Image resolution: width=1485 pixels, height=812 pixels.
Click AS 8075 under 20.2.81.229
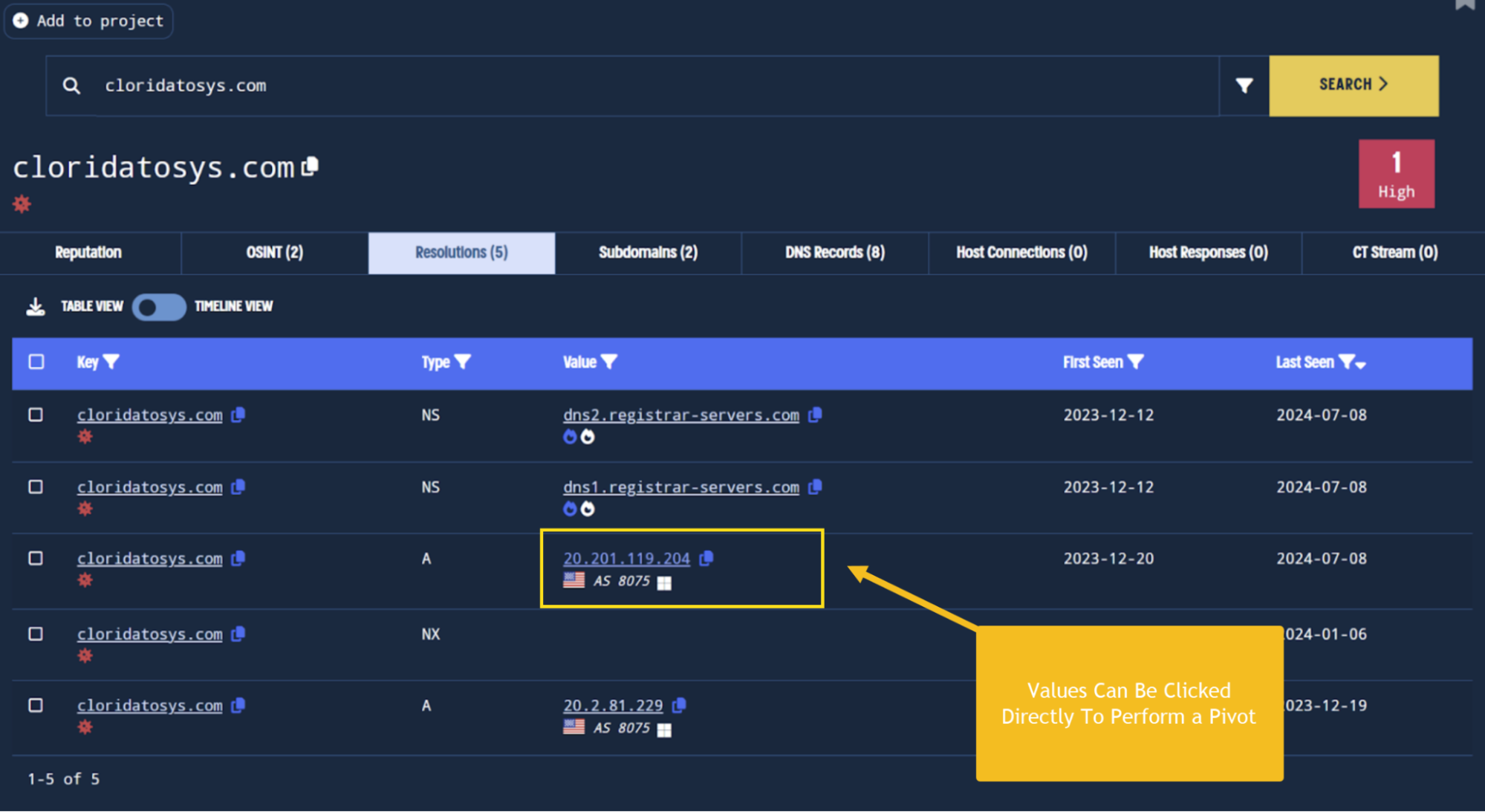tap(622, 728)
